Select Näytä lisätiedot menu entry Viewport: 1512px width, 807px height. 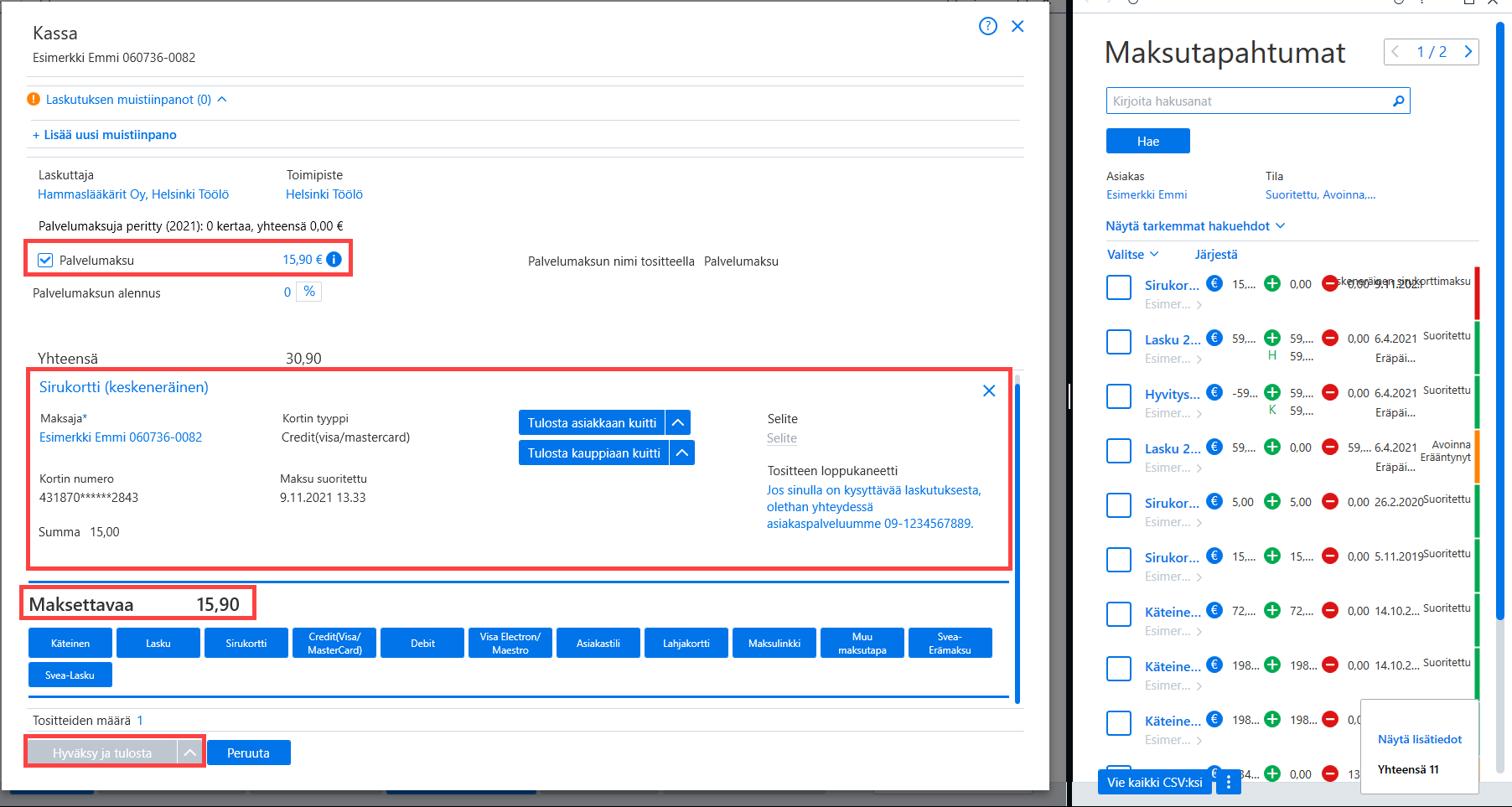(1420, 739)
